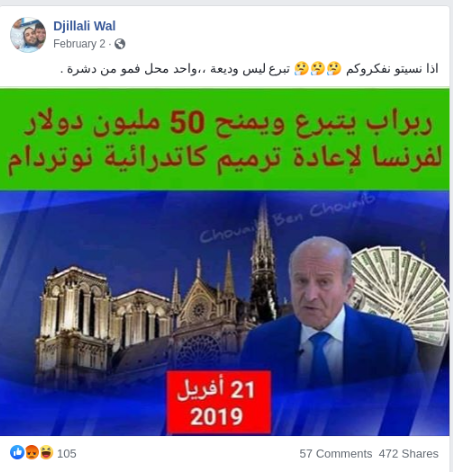Click the yellow Haha reaction icon

coord(46,453)
